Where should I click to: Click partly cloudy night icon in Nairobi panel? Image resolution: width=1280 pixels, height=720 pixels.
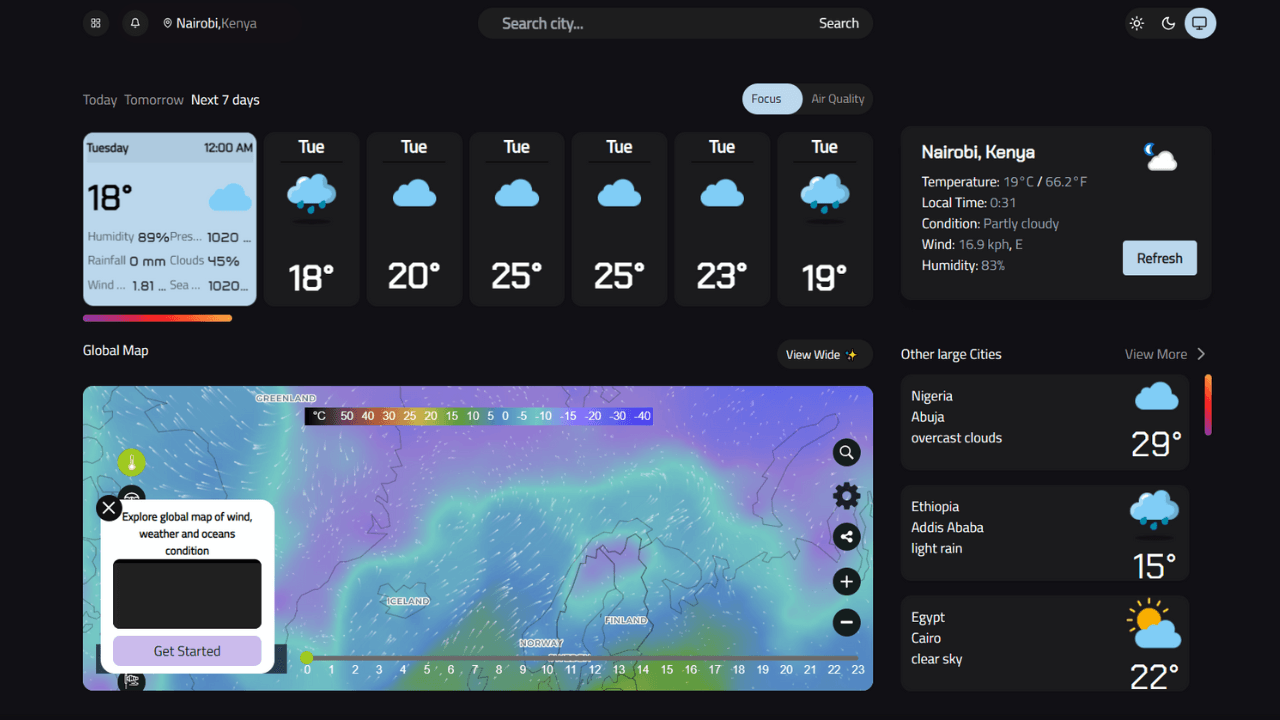[1160, 157]
